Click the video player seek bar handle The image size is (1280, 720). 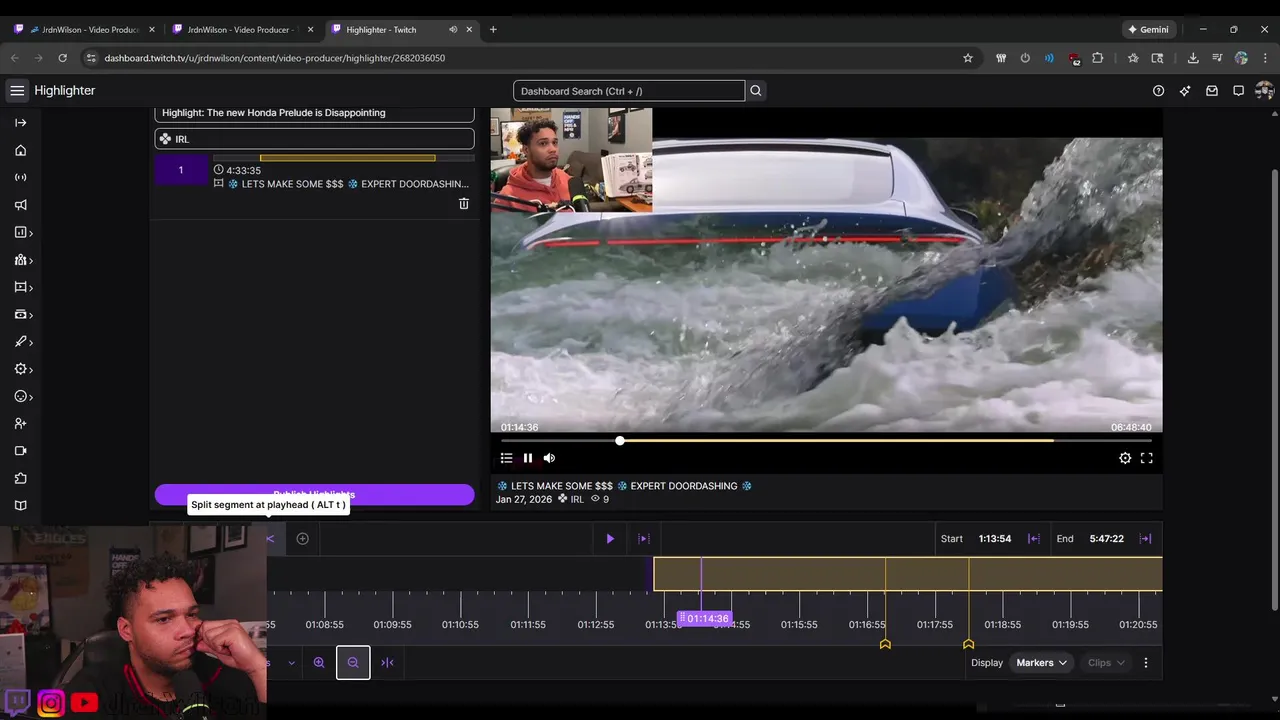pos(620,440)
